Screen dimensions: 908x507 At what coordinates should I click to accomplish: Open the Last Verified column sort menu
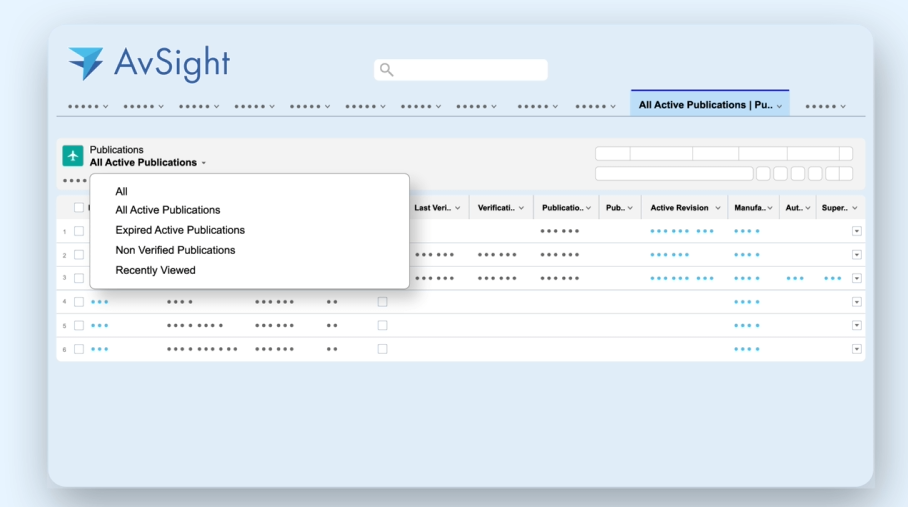point(458,208)
